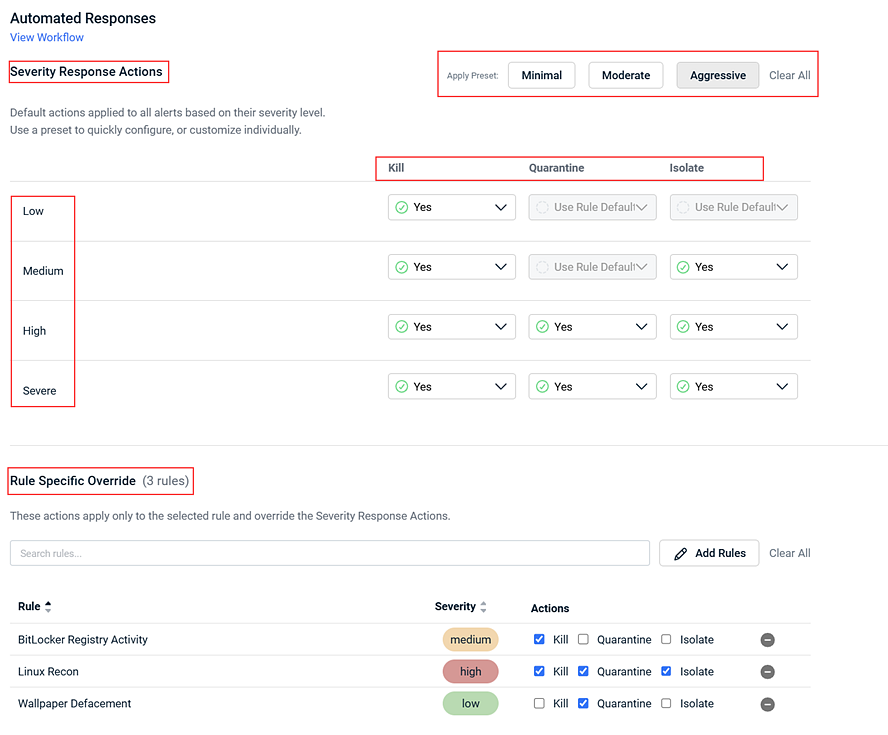The width and height of the screenshot is (888, 735).
Task: Open the Kill dropdown for Low severity
Action: (451, 207)
